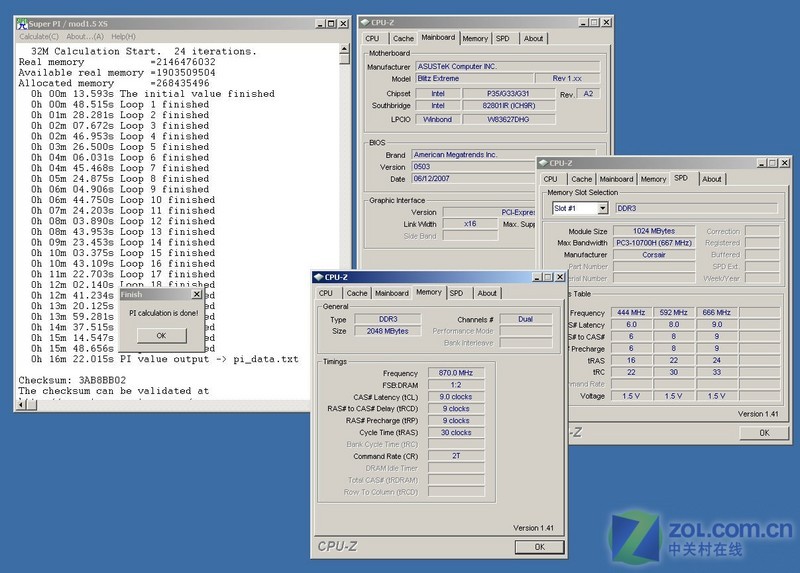Open Mainboard tab in SPD CPU-Z window
Viewport: 800px width, 573px height.
pos(616,179)
